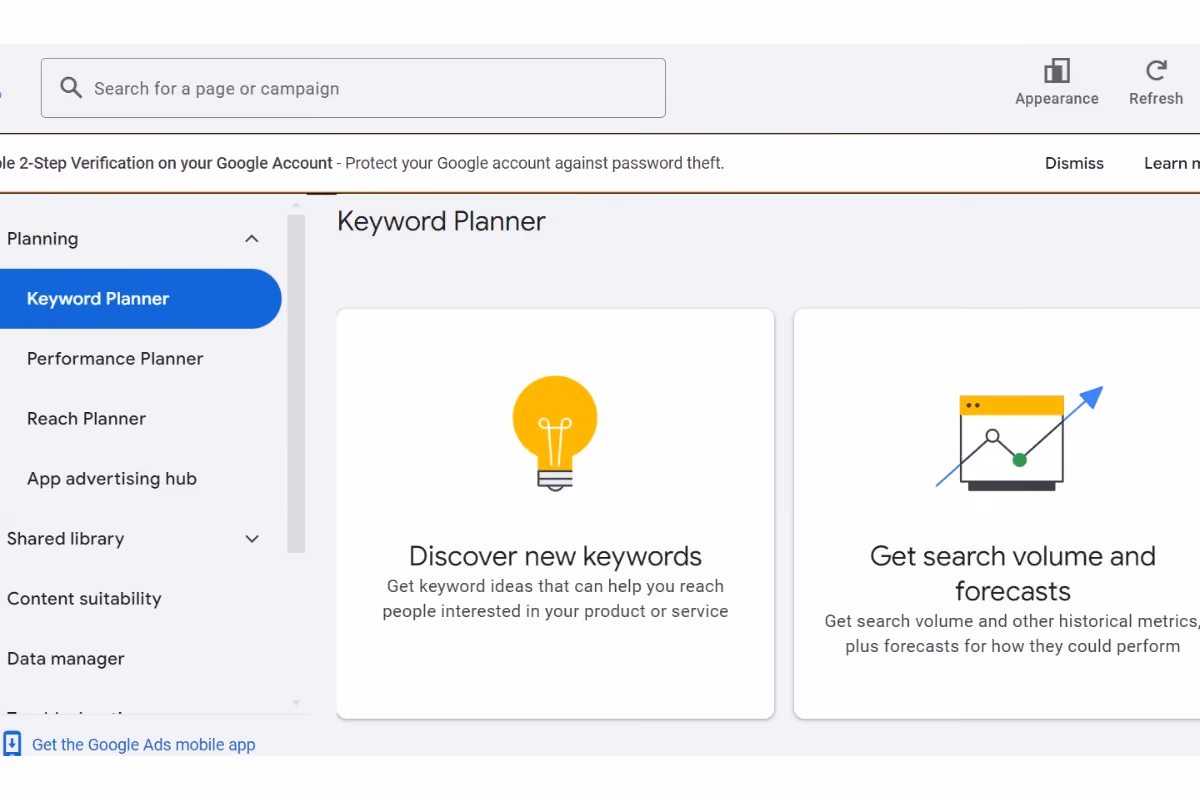Click Get search volume and forecasts heading
The image size is (1200, 800).
1012,573
